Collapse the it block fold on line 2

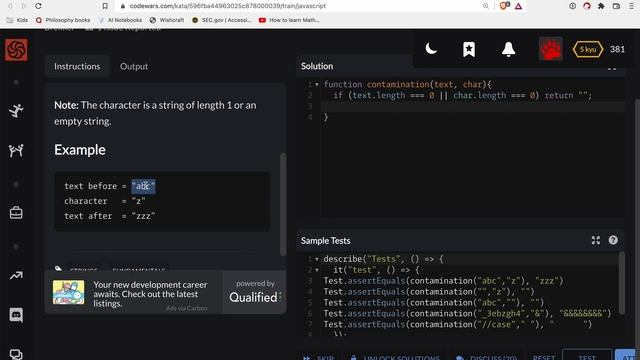click(317, 270)
